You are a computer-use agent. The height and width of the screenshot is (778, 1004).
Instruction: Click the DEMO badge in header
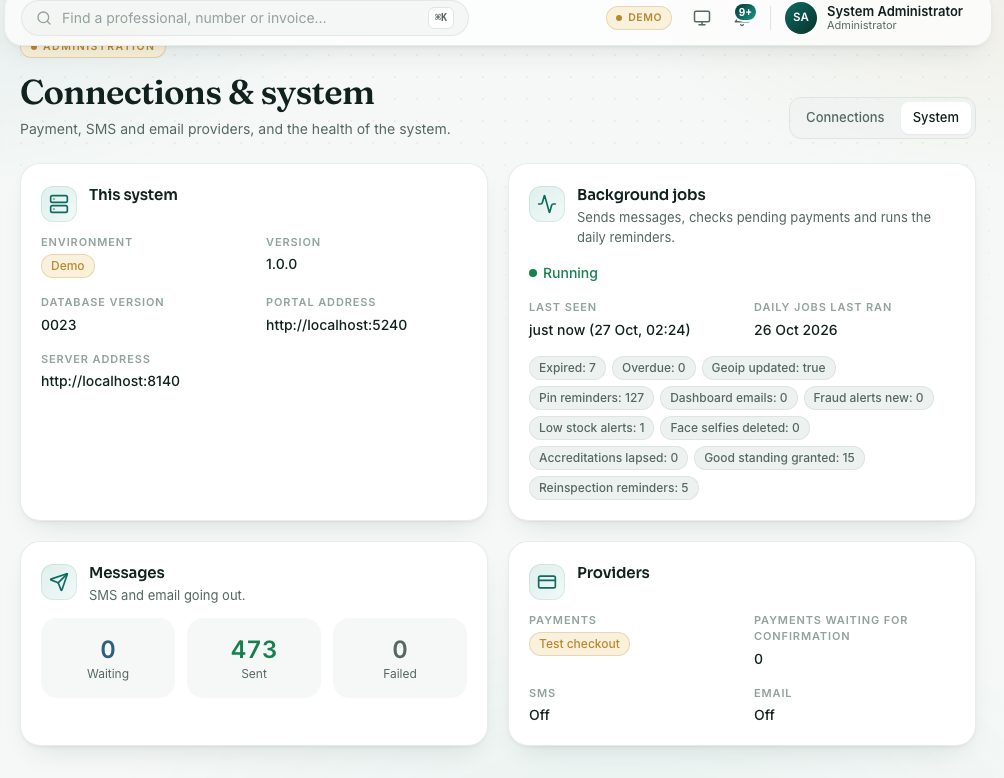click(638, 18)
